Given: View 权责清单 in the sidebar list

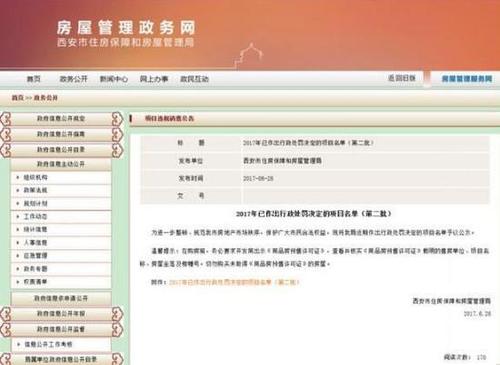Looking at the screenshot, I should click(35, 282).
